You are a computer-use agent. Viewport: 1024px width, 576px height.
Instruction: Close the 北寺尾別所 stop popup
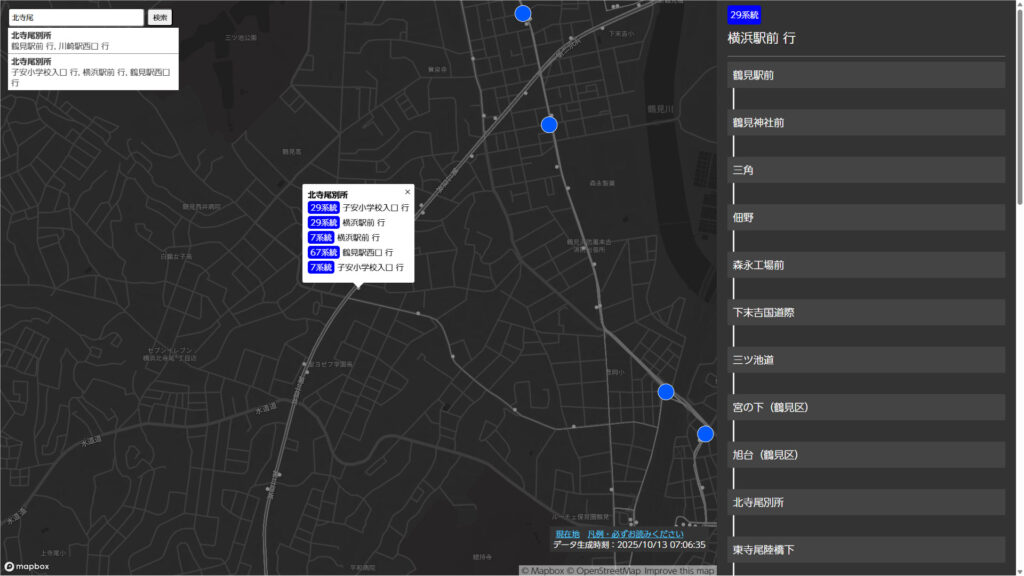click(x=407, y=192)
